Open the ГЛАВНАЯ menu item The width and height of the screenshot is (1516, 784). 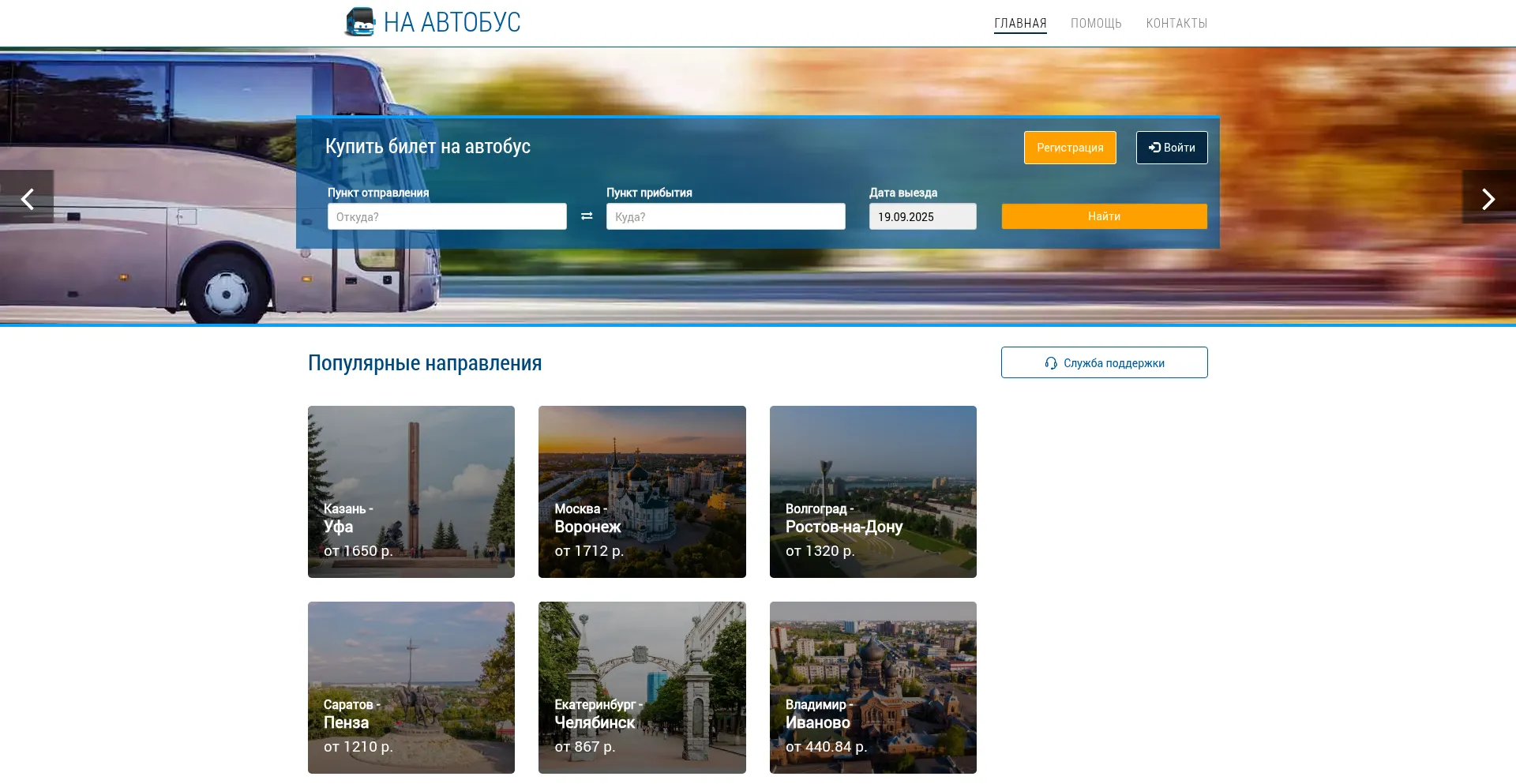click(x=1020, y=24)
